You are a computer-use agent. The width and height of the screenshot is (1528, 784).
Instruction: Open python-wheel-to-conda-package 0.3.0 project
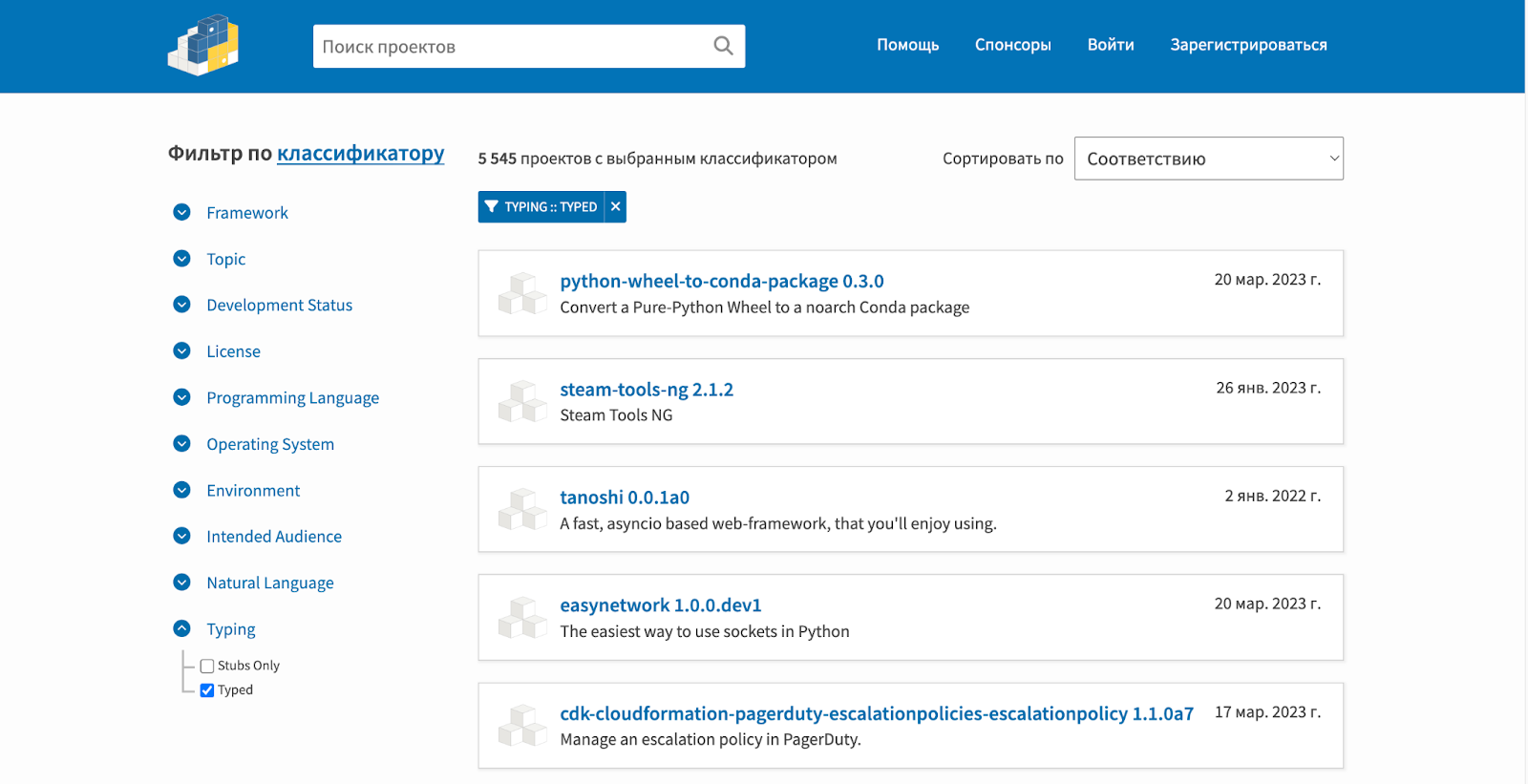coord(721,281)
